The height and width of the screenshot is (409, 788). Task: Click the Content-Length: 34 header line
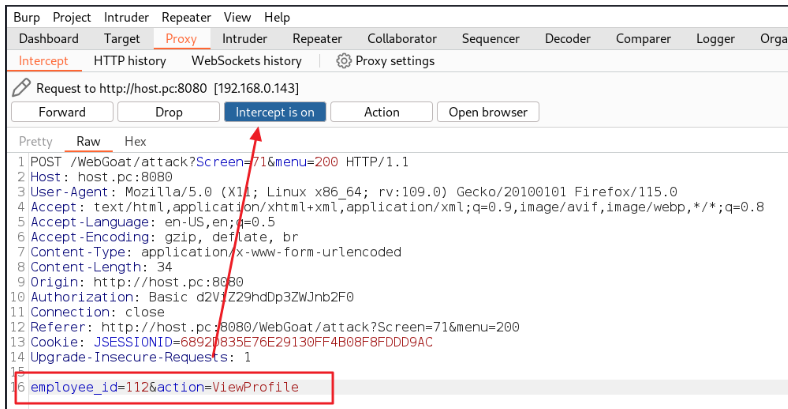102,267
